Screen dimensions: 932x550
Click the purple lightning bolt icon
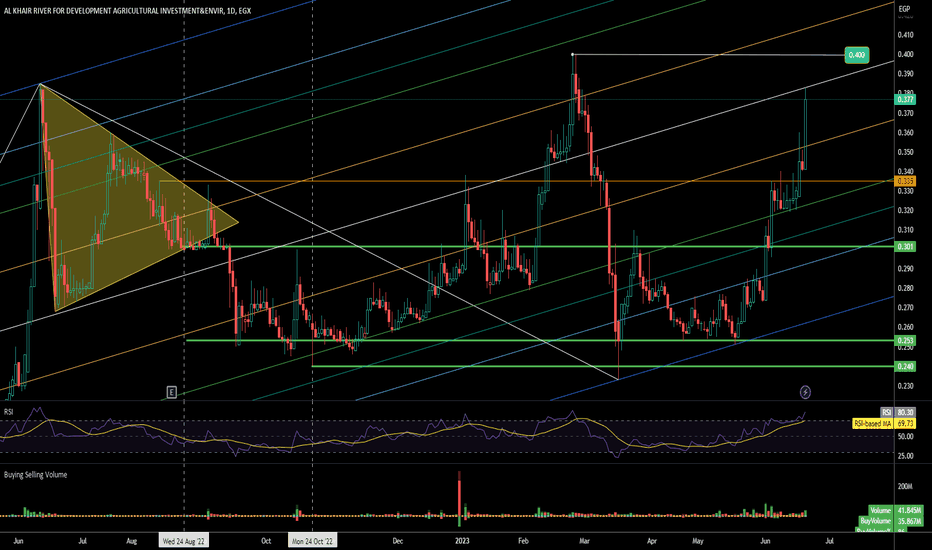click(805, 392)
